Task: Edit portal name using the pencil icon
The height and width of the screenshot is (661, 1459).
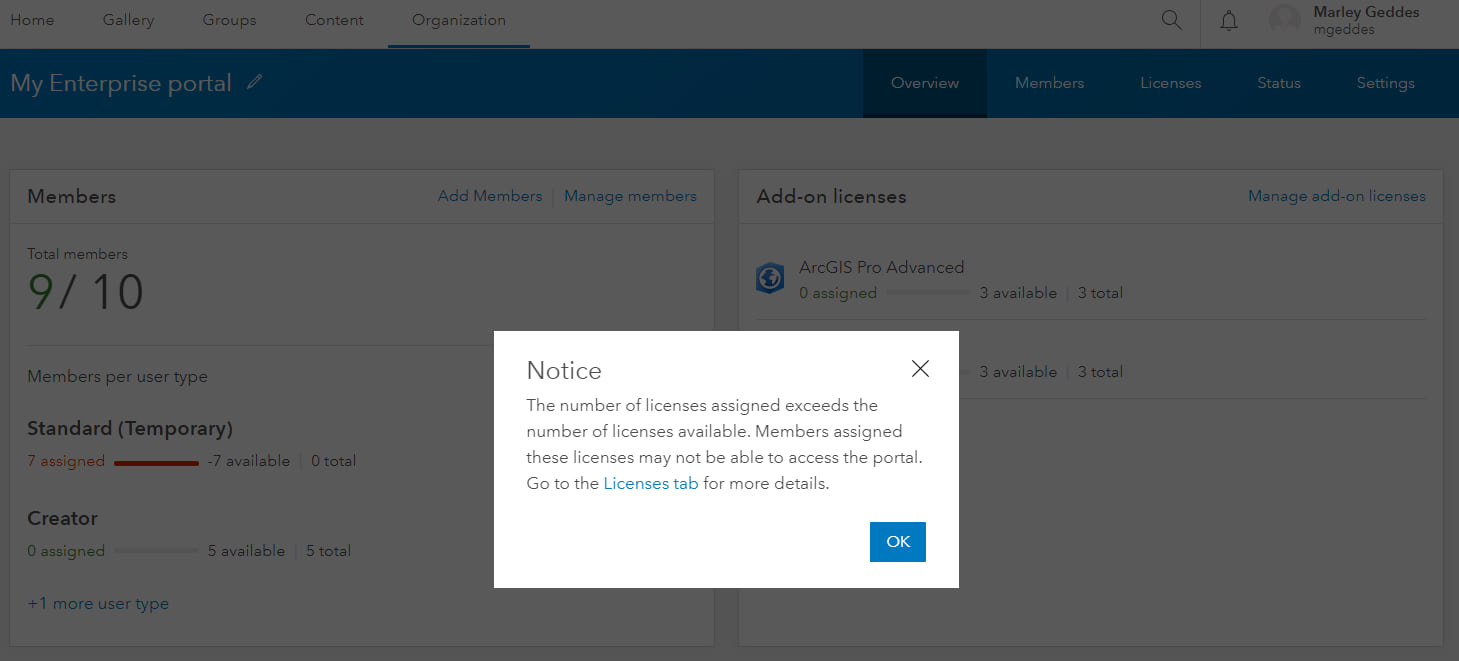Action: (256, 84)
